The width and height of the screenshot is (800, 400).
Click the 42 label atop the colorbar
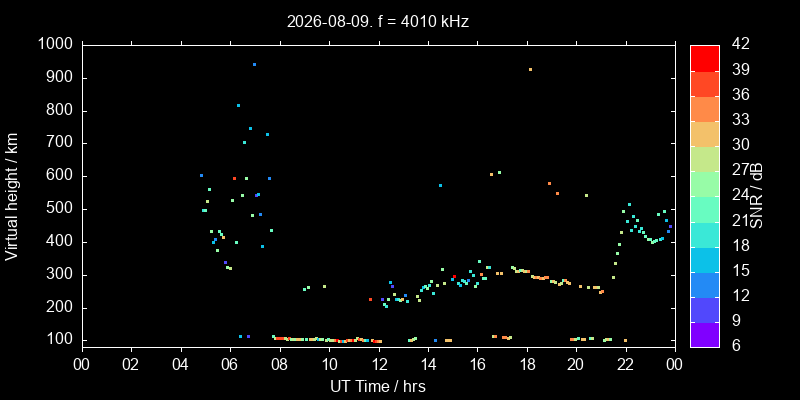pyautogui.click(x=741, y=44)
